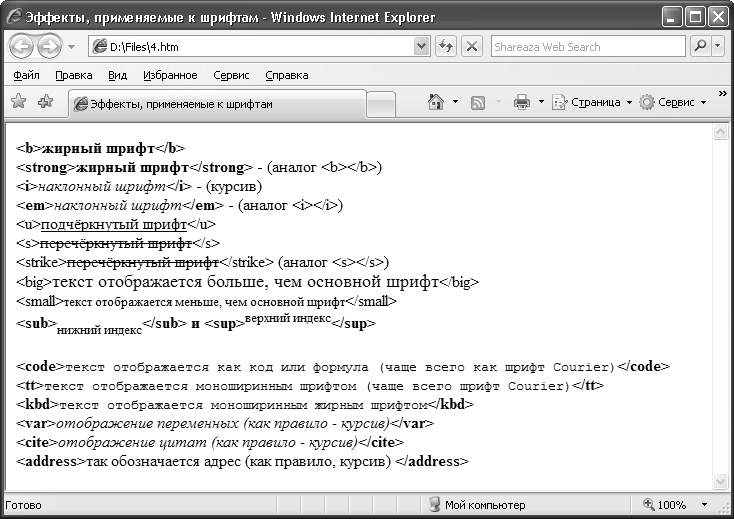Click the Готово status text
734x519 pixels.
[23, 505]
